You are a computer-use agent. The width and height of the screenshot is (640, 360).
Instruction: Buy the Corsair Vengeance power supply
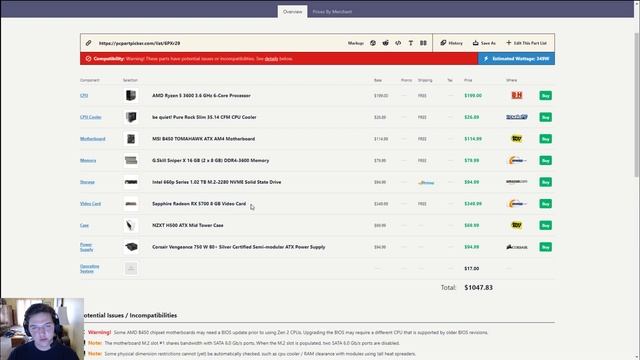[546, 247]
